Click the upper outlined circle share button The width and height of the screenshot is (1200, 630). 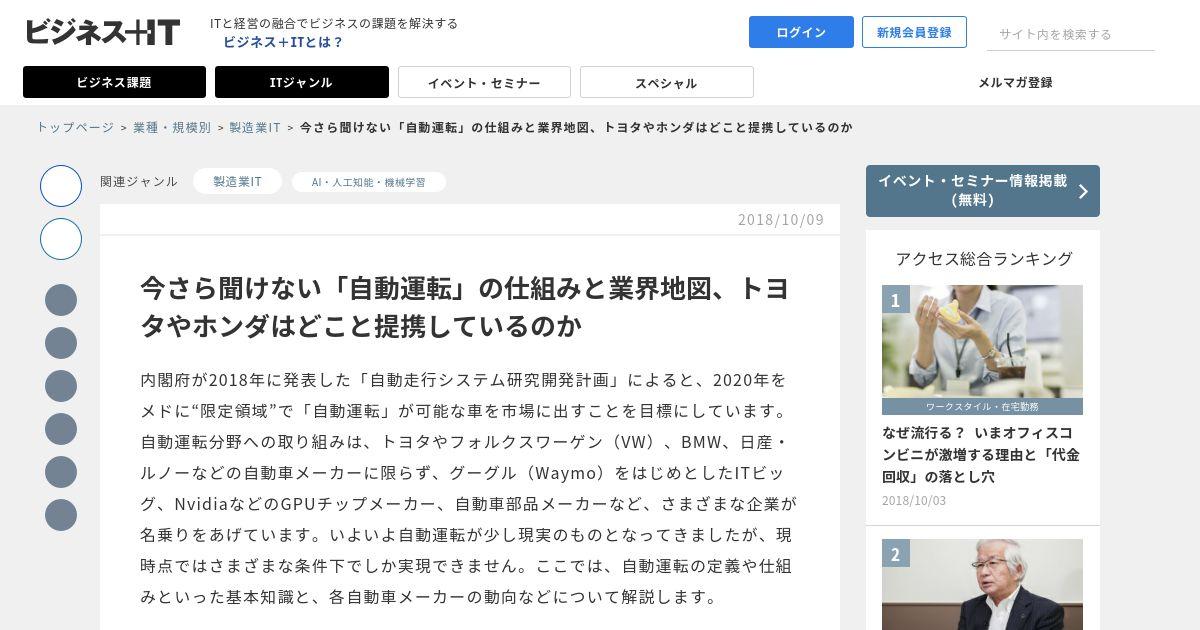point(61,186)
